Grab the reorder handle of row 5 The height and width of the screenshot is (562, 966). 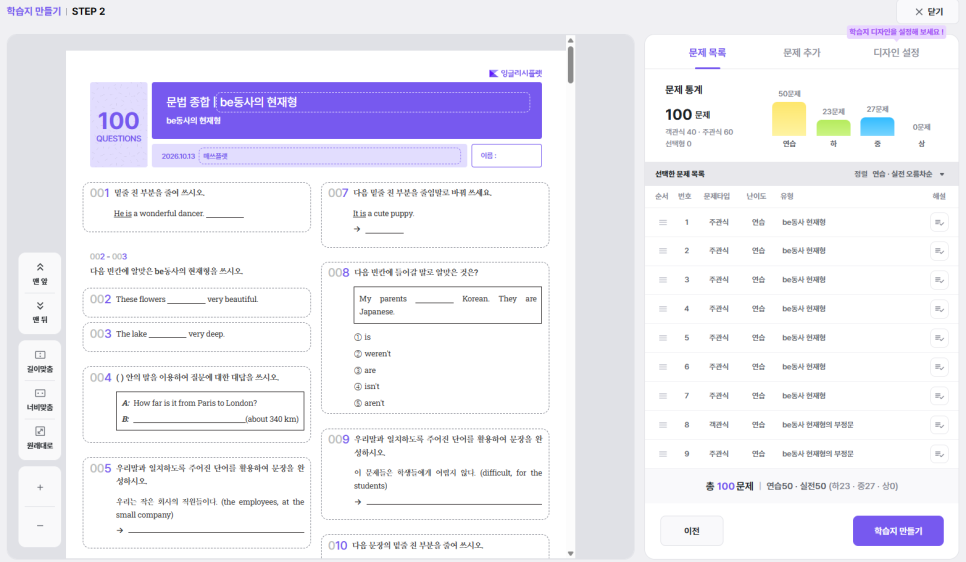point(663,338)
